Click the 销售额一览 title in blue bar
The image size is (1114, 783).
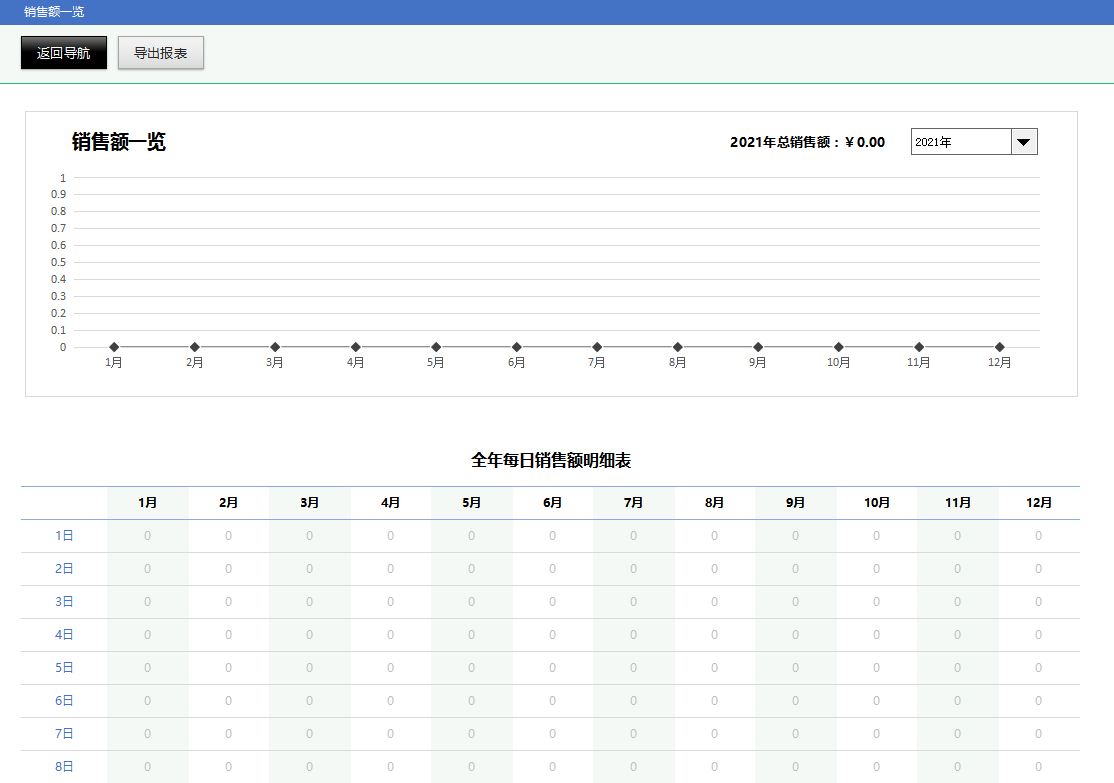click(x=54, y=12)
